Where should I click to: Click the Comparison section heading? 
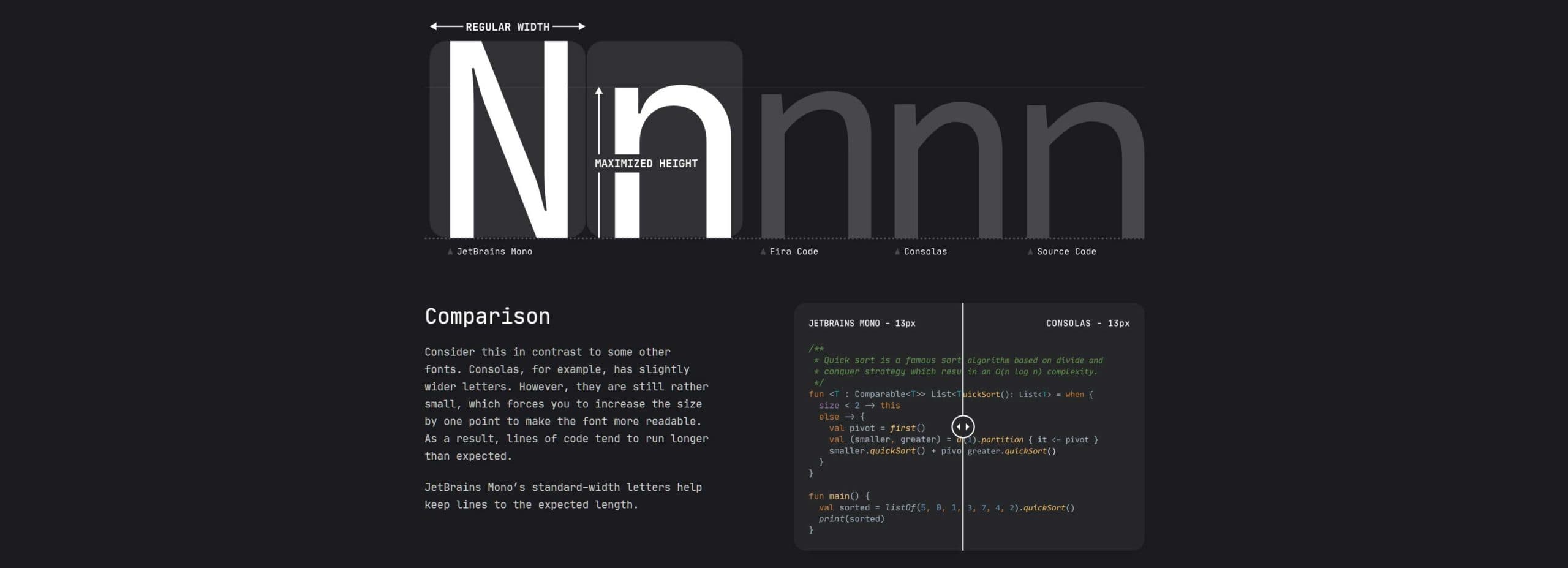488,316
